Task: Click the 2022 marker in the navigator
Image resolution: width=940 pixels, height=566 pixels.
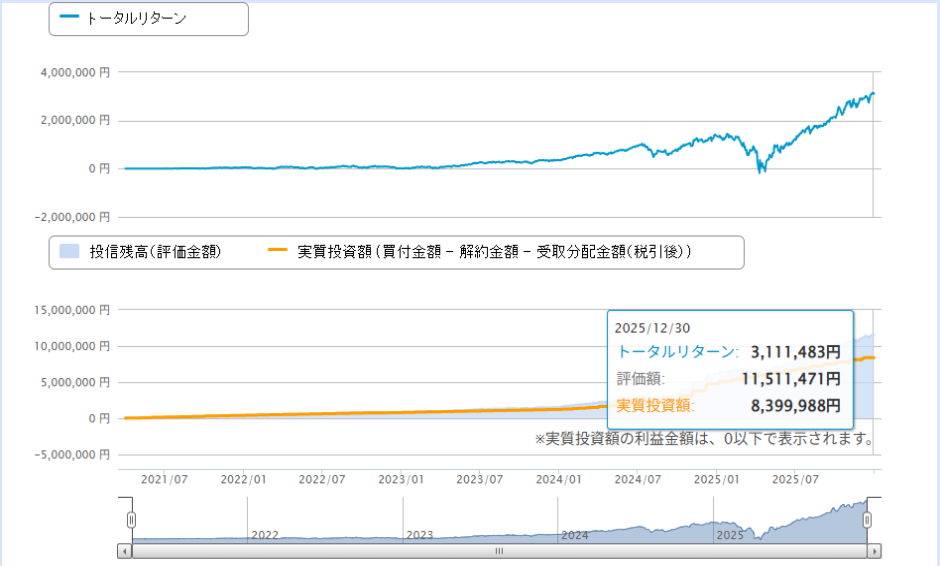Action: point(265,535)
